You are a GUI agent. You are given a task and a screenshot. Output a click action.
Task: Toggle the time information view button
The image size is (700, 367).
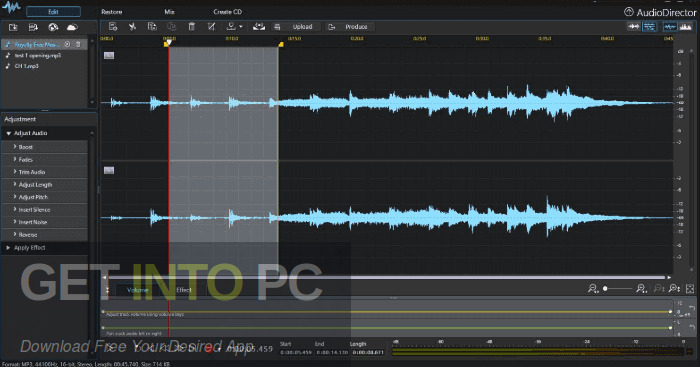[650, 27]
